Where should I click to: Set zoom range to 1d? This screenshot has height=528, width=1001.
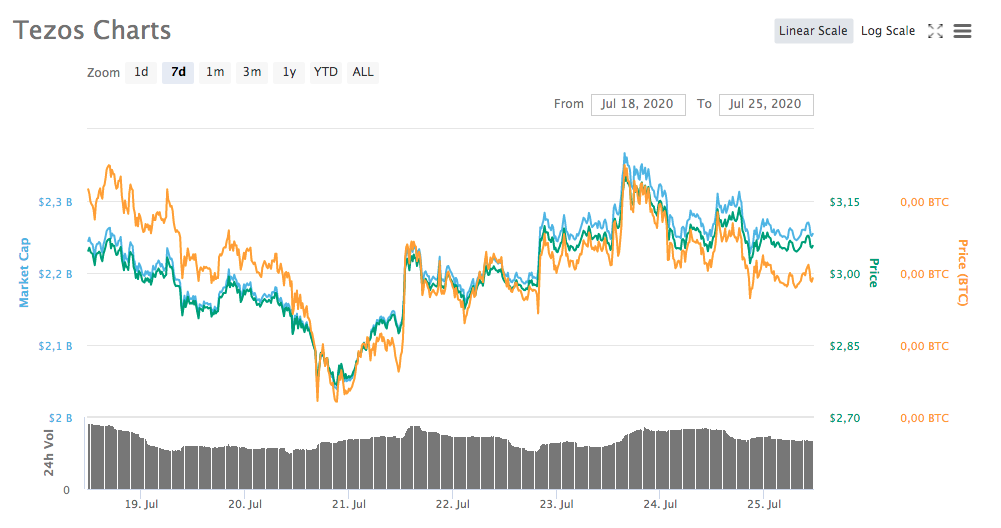click(141, 72)
